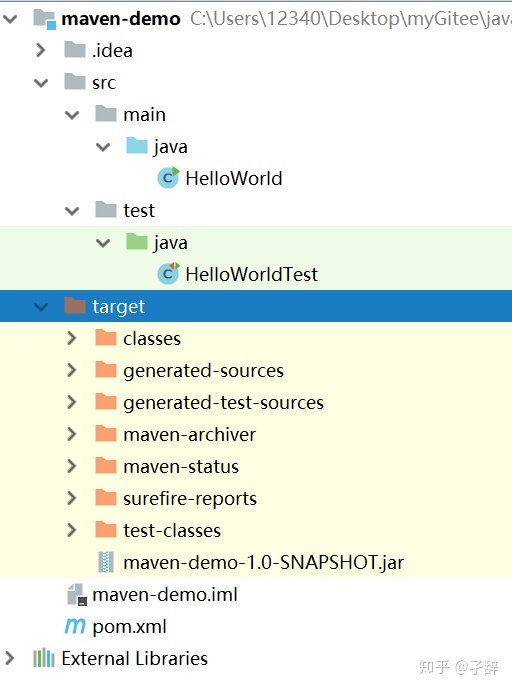
Task: Expand the generated-test-sources folder
Action: point(72,402)
